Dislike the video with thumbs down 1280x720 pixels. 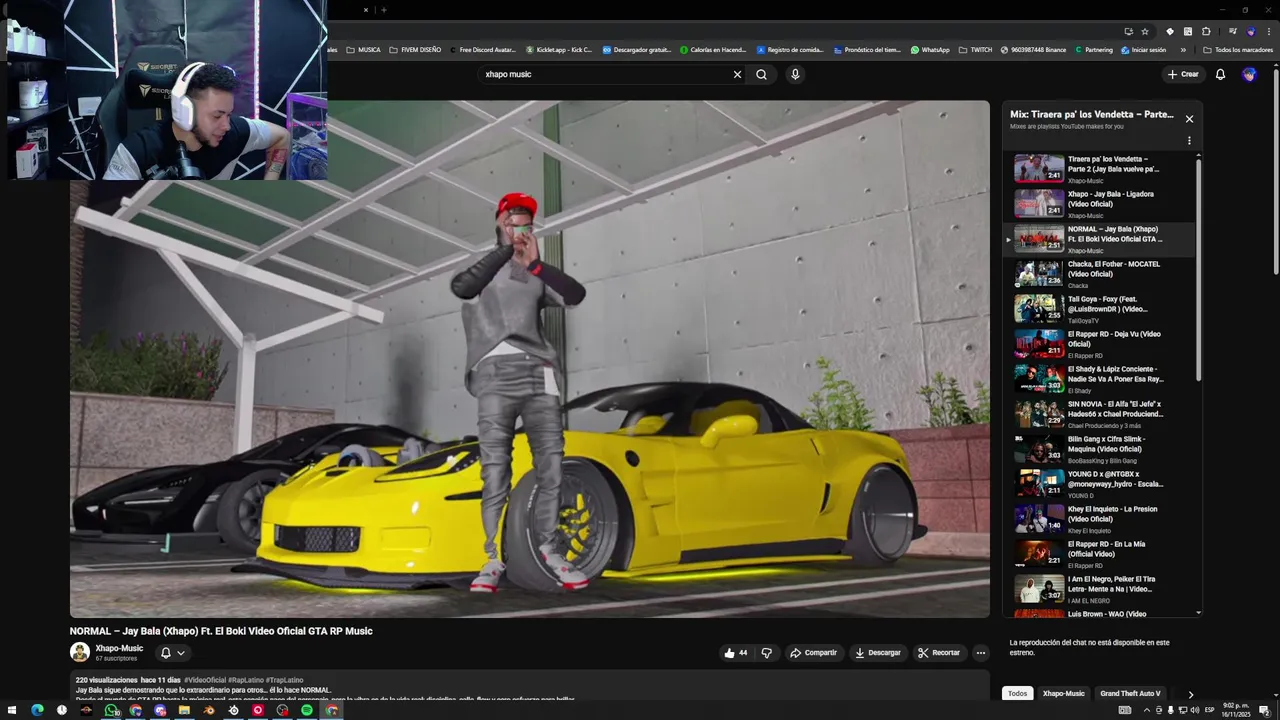coord(767,653)
